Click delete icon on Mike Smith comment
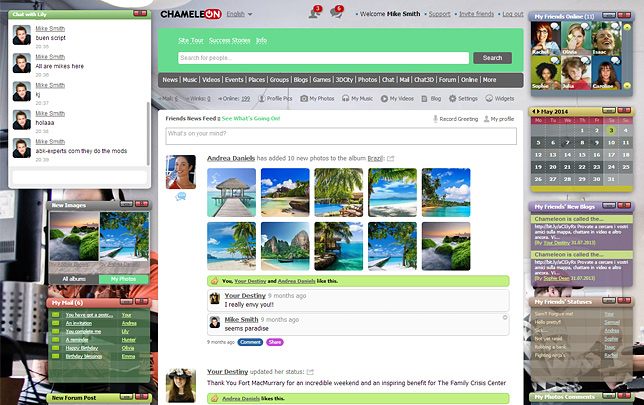The height and width of the screenshot is (405, 644). click(505, 317)
